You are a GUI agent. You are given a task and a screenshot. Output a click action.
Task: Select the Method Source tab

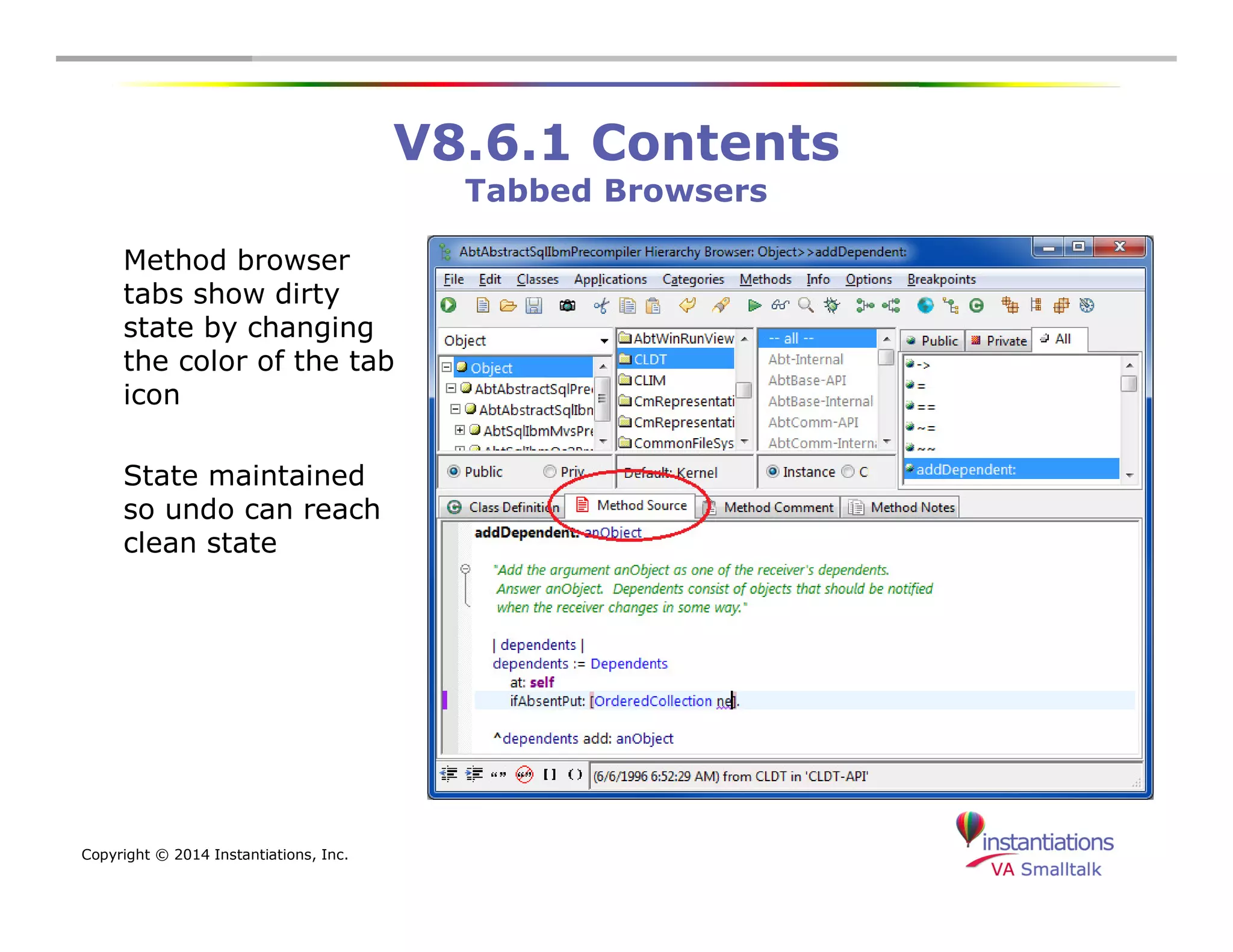[x=631, y=505]
